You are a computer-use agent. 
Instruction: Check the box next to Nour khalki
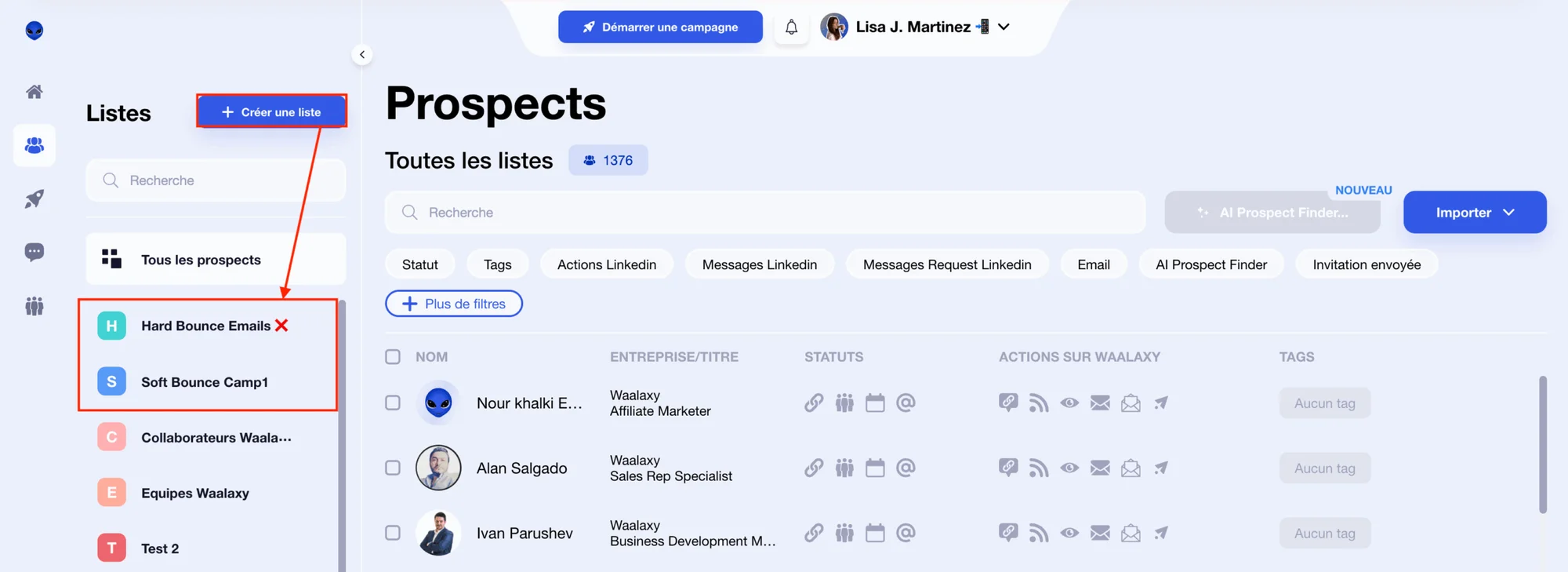coord(393,403)
